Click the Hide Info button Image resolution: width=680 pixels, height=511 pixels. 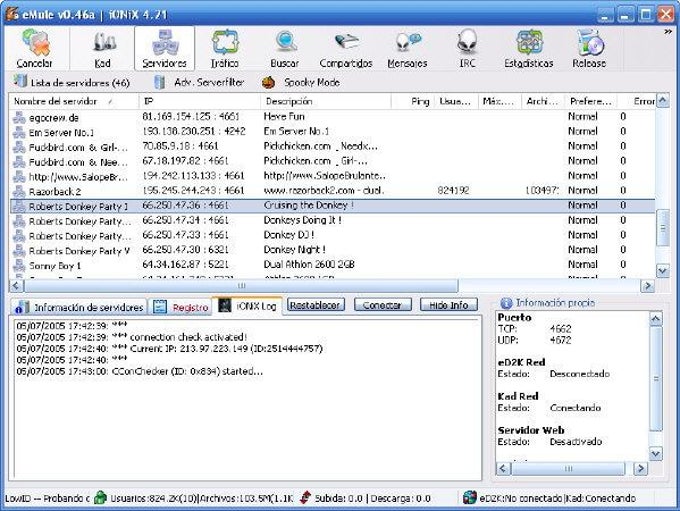tap(449, 305)
